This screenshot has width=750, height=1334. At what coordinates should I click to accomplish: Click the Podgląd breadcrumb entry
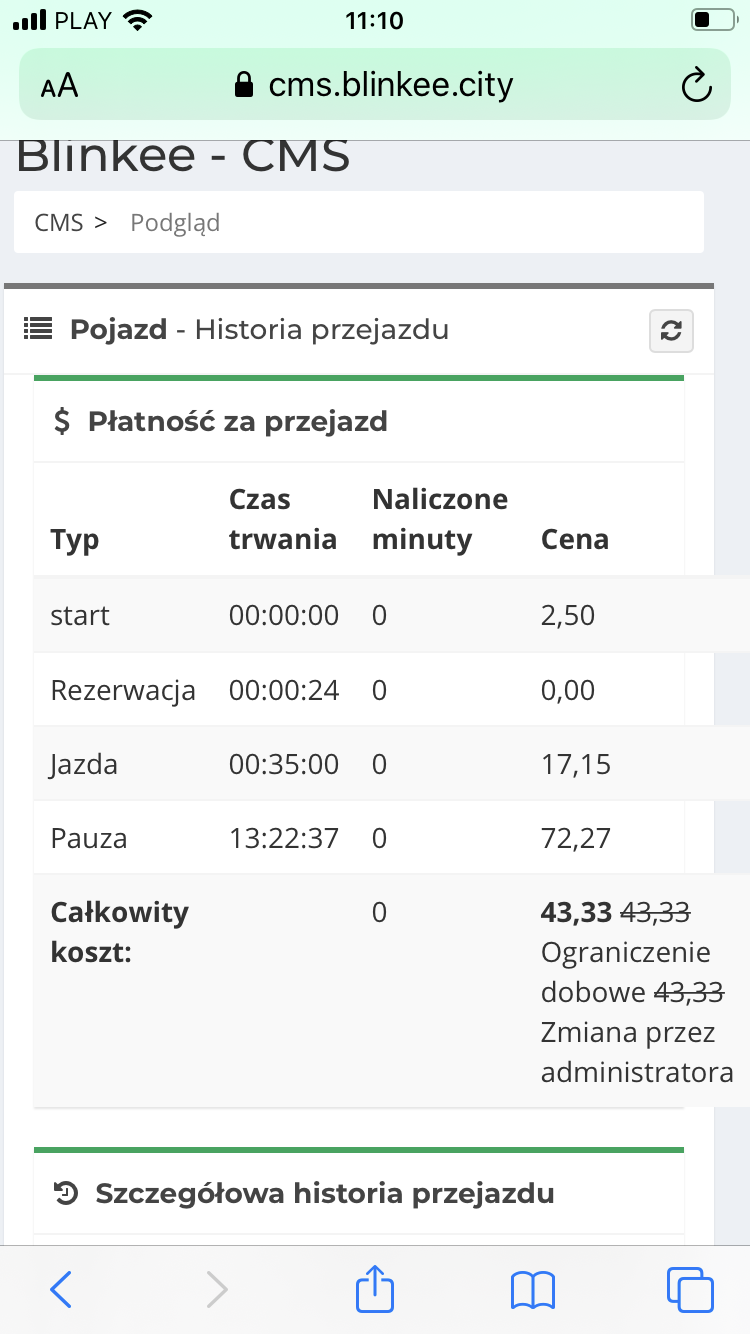(175, 222)
